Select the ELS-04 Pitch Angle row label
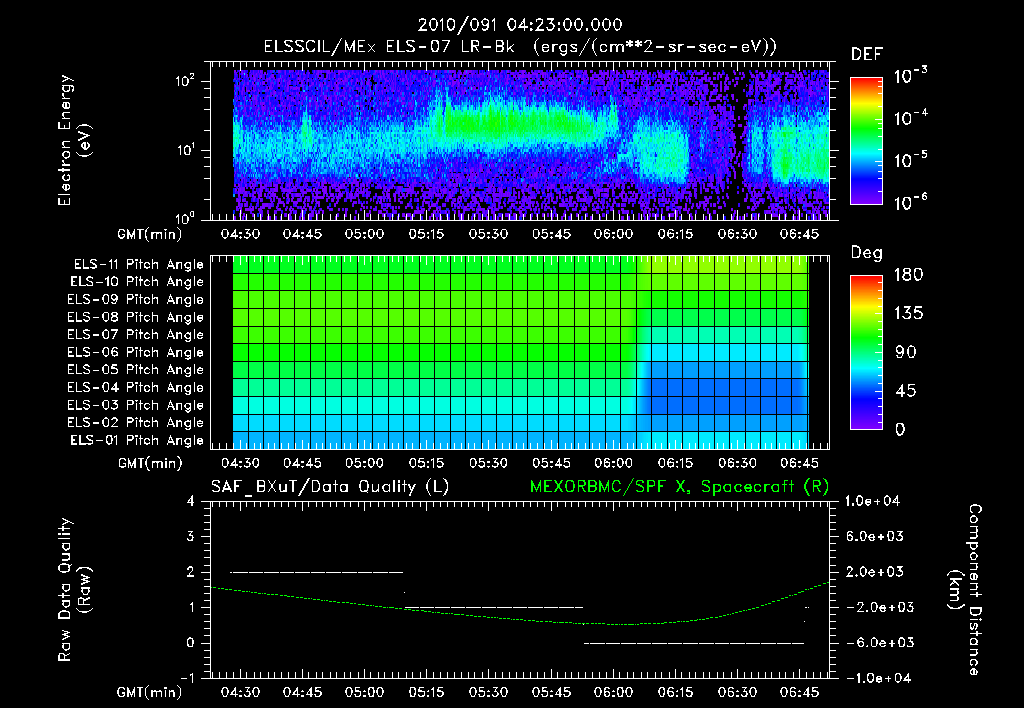Viewport: 1024px width, 708px height. (136, 387)
